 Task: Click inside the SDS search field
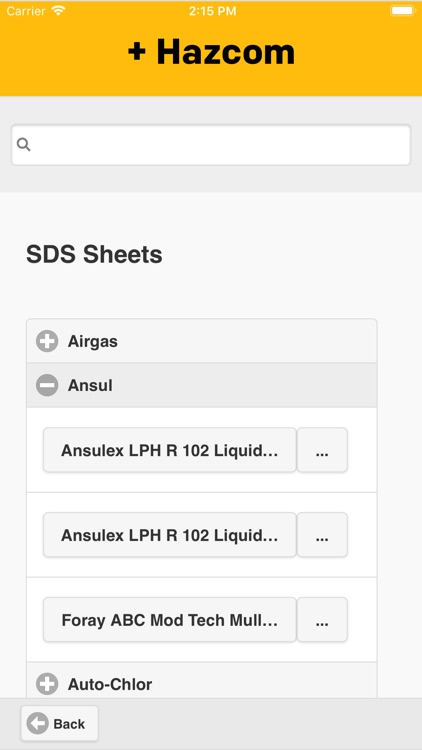(x=211, y=145)
